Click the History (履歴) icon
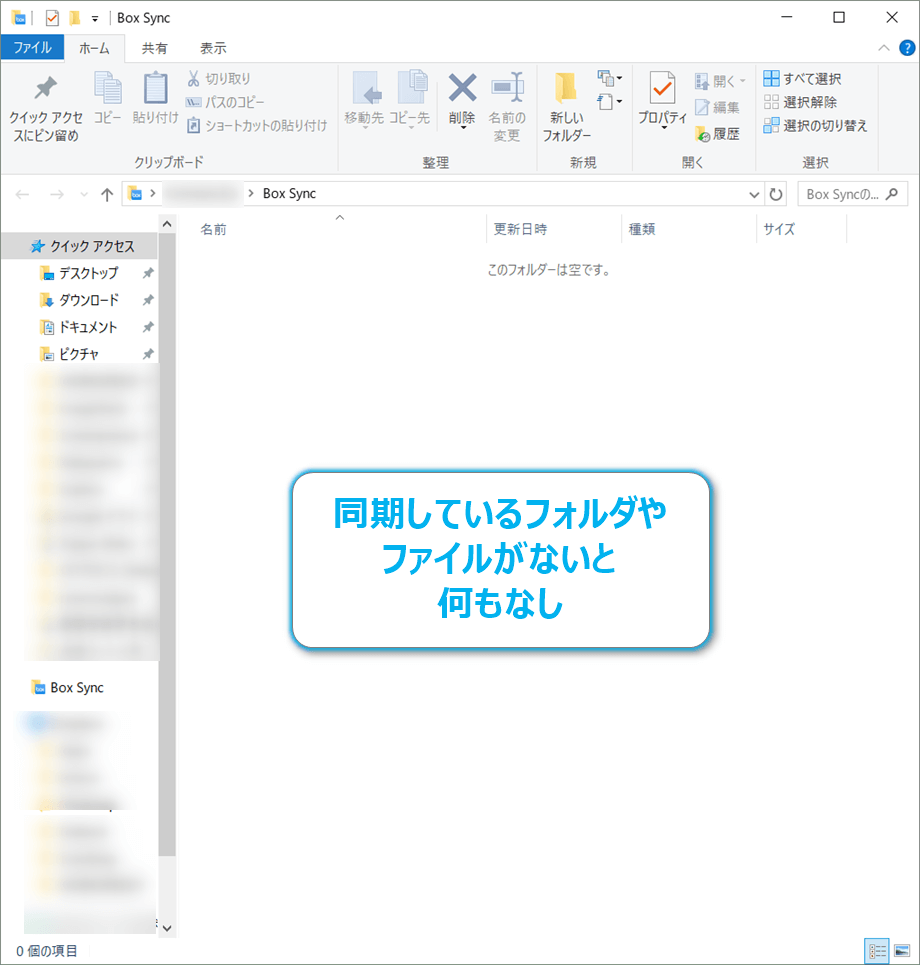920x965 pixels. (x=703, y=133)
